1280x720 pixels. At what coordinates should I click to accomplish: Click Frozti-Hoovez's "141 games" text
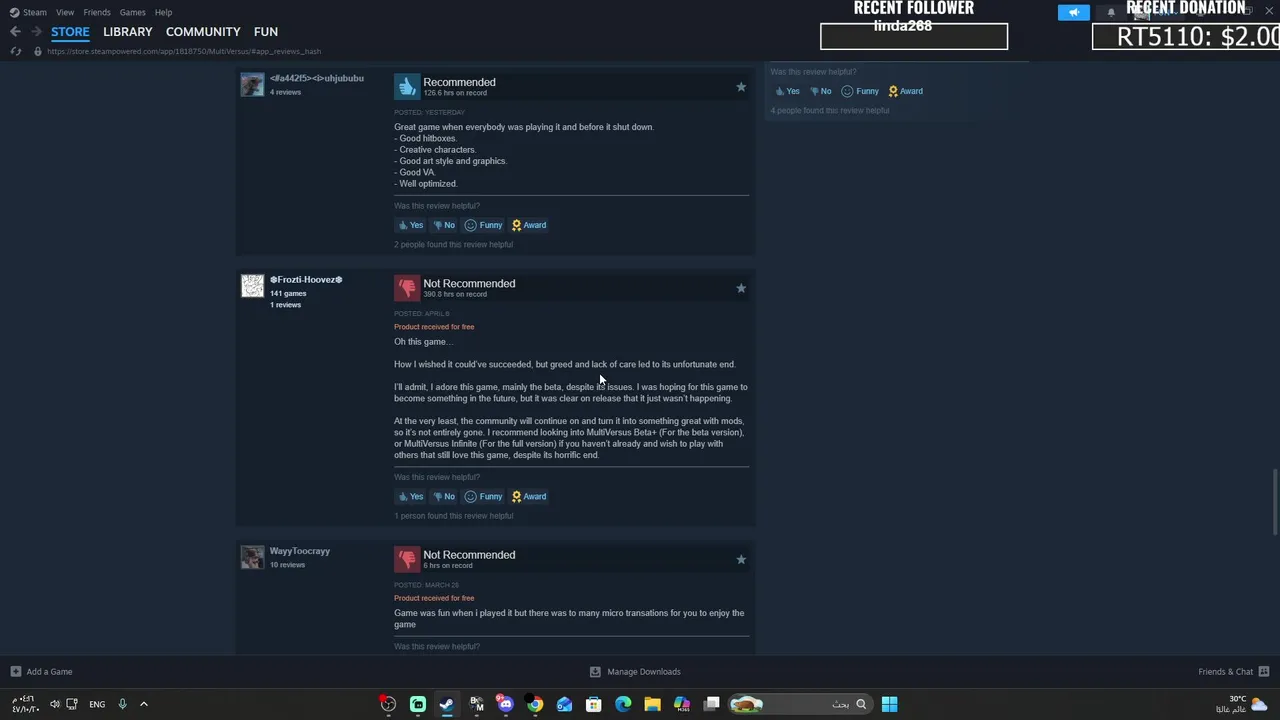pos(288,293)
